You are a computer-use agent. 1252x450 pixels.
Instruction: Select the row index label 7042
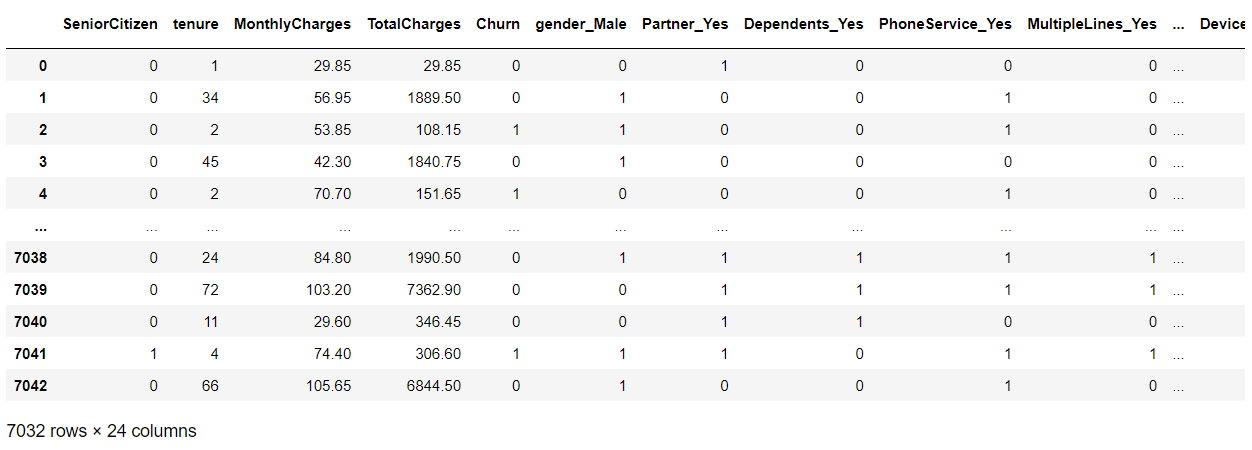click(30, 386)
